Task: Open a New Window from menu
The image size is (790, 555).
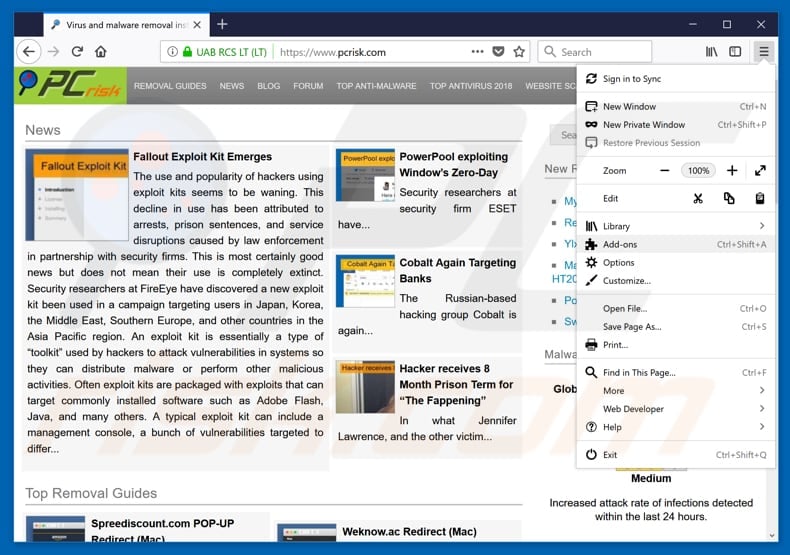Action: [676, 106]
